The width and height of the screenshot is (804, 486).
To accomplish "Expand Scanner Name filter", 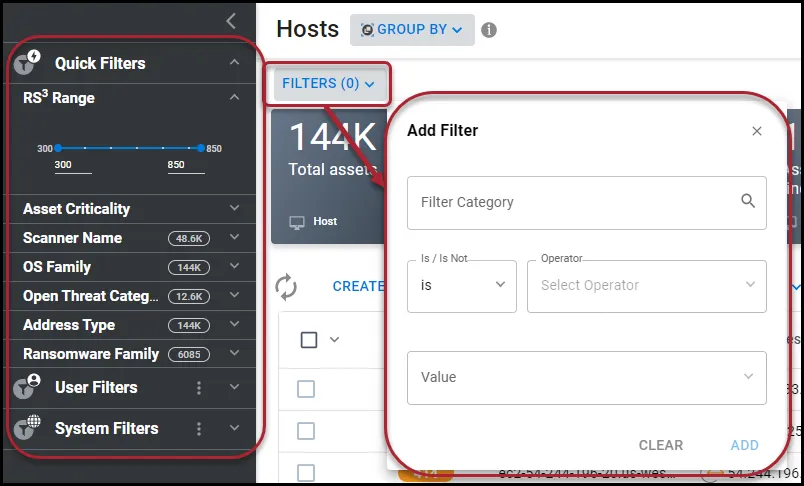I will tap(234, 237).
